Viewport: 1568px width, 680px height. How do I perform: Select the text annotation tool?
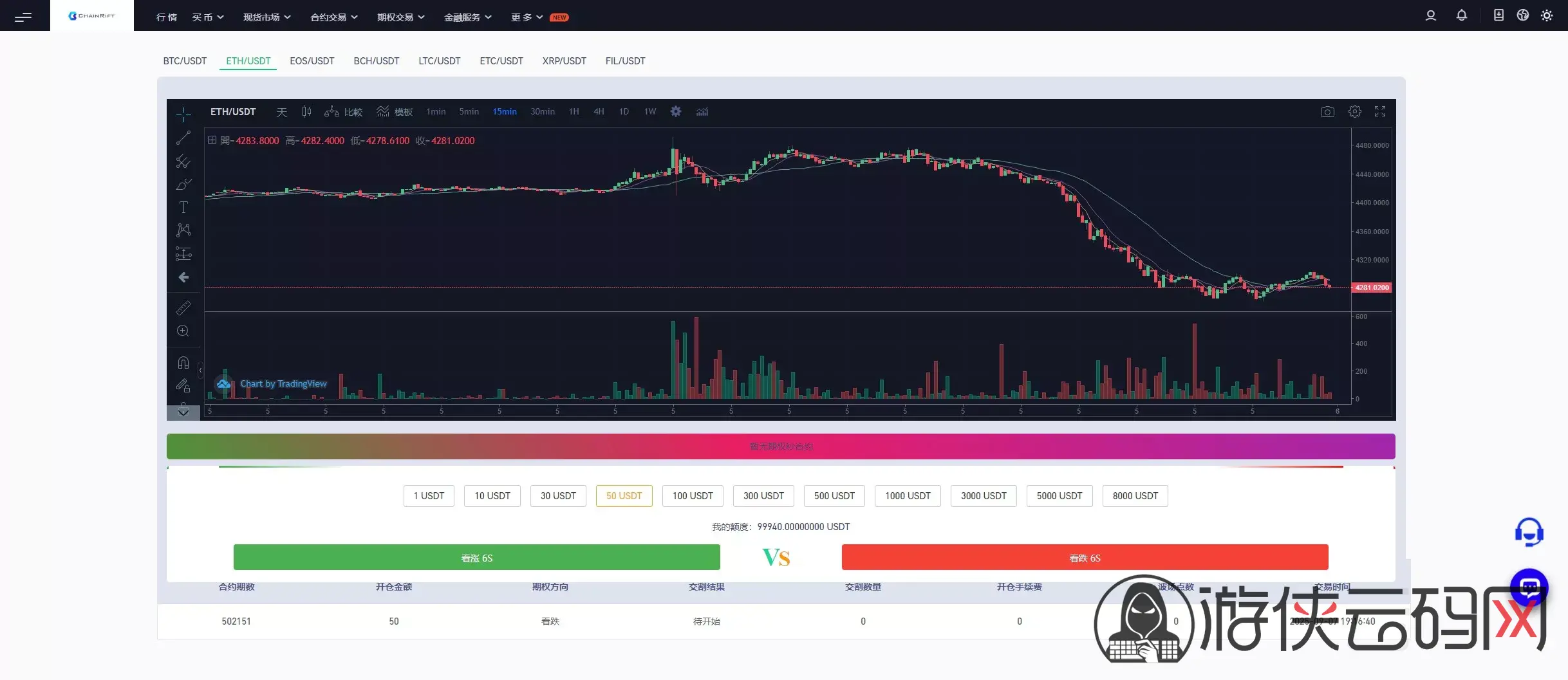pyautogui.click(x=183, y=207)
